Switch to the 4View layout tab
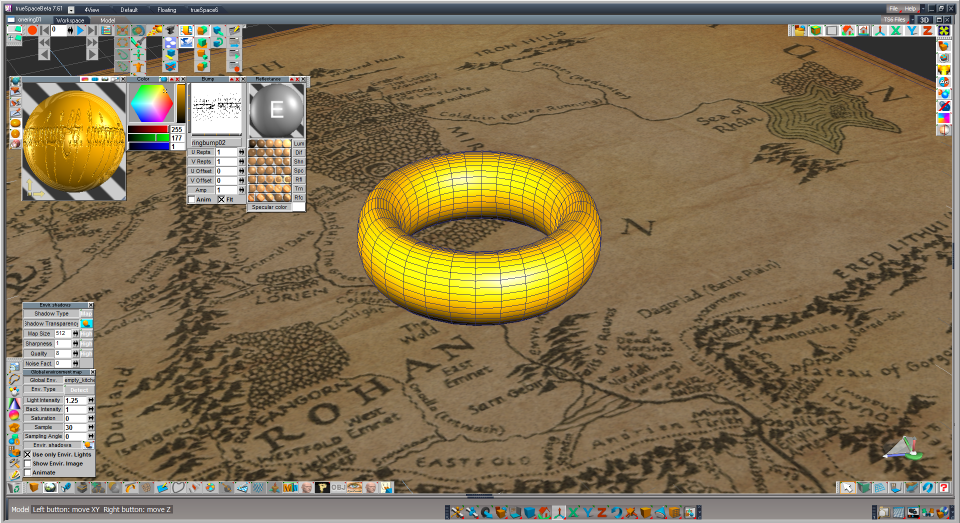 click(x=92, y=10)
